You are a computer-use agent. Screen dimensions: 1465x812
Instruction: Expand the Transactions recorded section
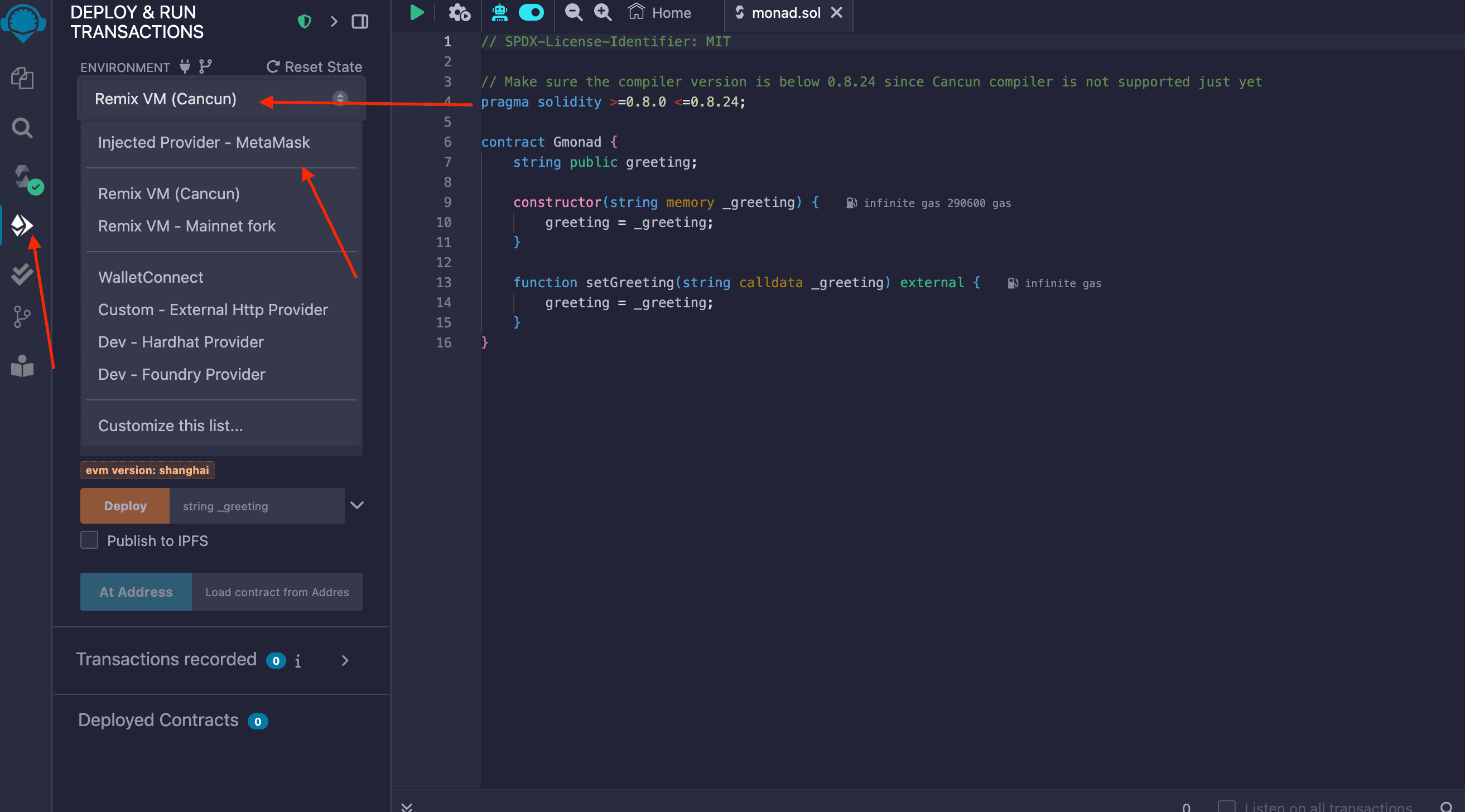tap(345, 660)
